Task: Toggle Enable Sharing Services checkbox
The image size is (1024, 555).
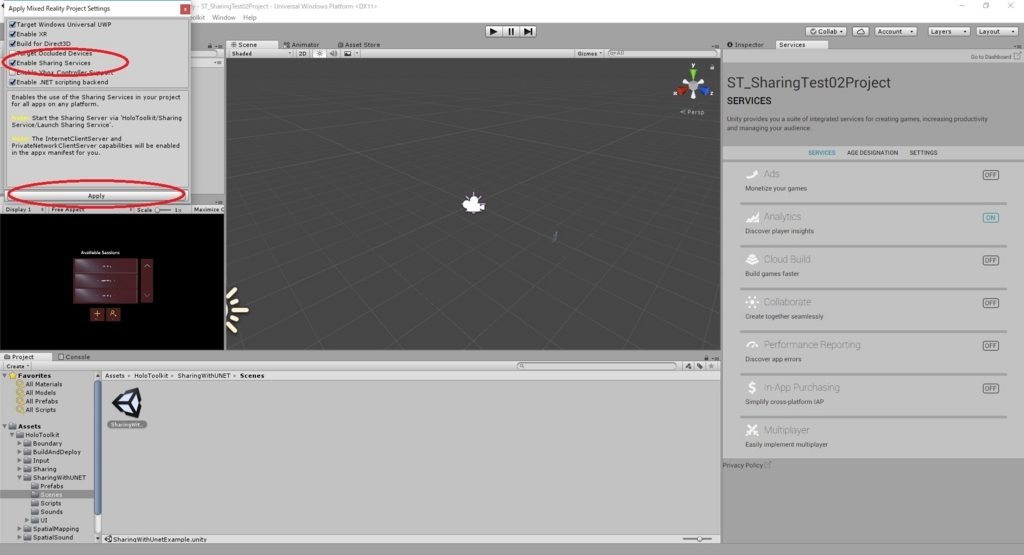Action: click(12, 63)
